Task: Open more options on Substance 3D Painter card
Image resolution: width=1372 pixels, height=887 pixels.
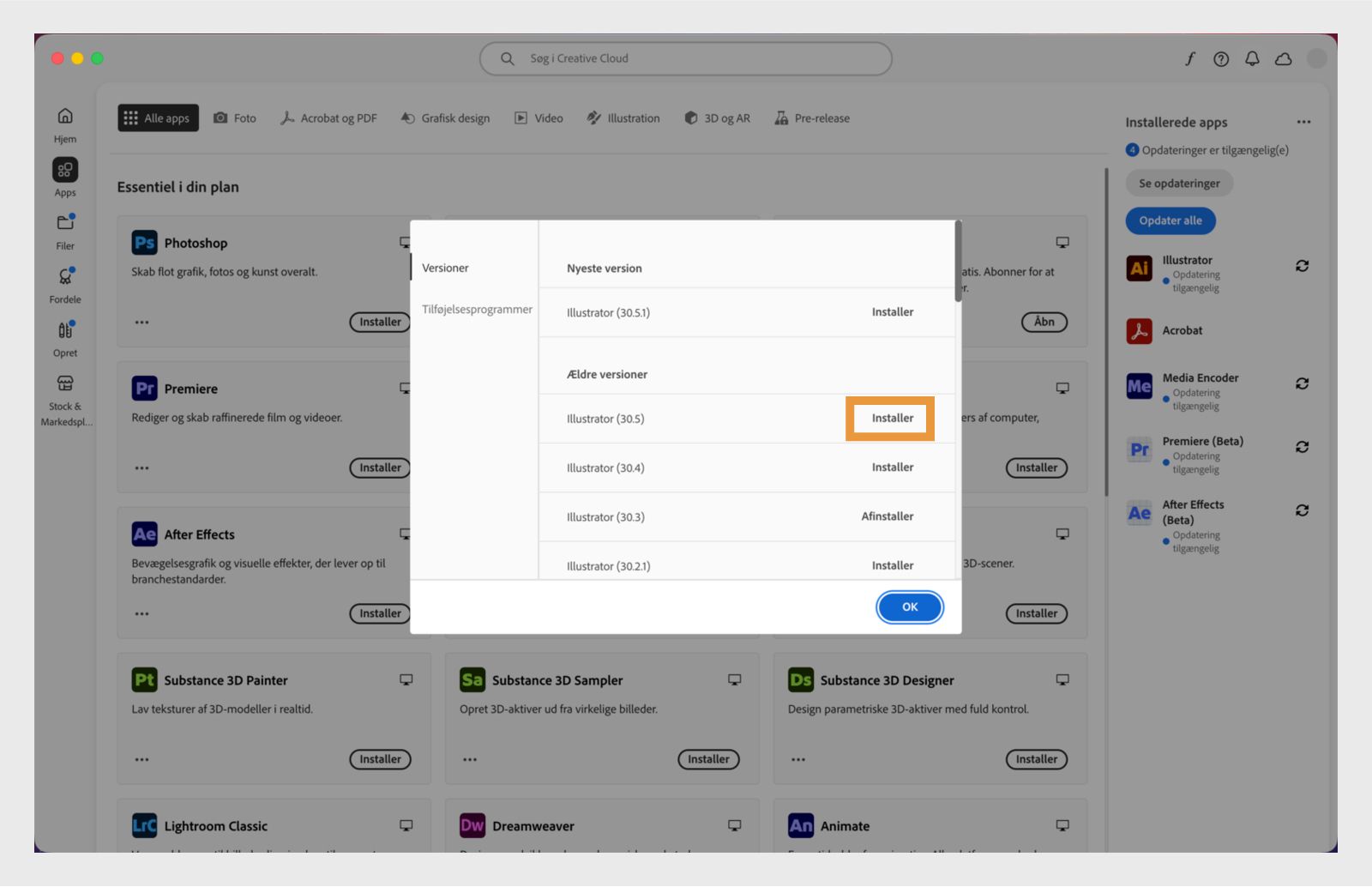Action: tap(141, 760)
